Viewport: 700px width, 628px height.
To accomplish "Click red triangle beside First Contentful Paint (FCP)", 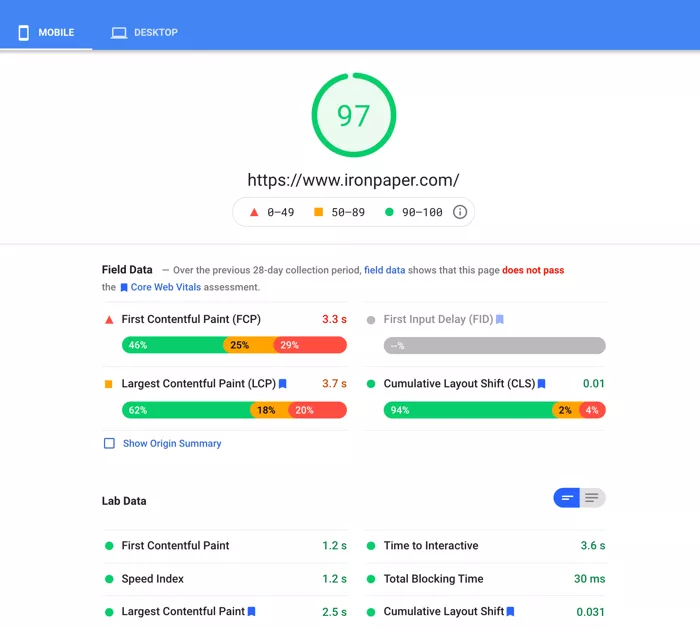I will point(109,320).
